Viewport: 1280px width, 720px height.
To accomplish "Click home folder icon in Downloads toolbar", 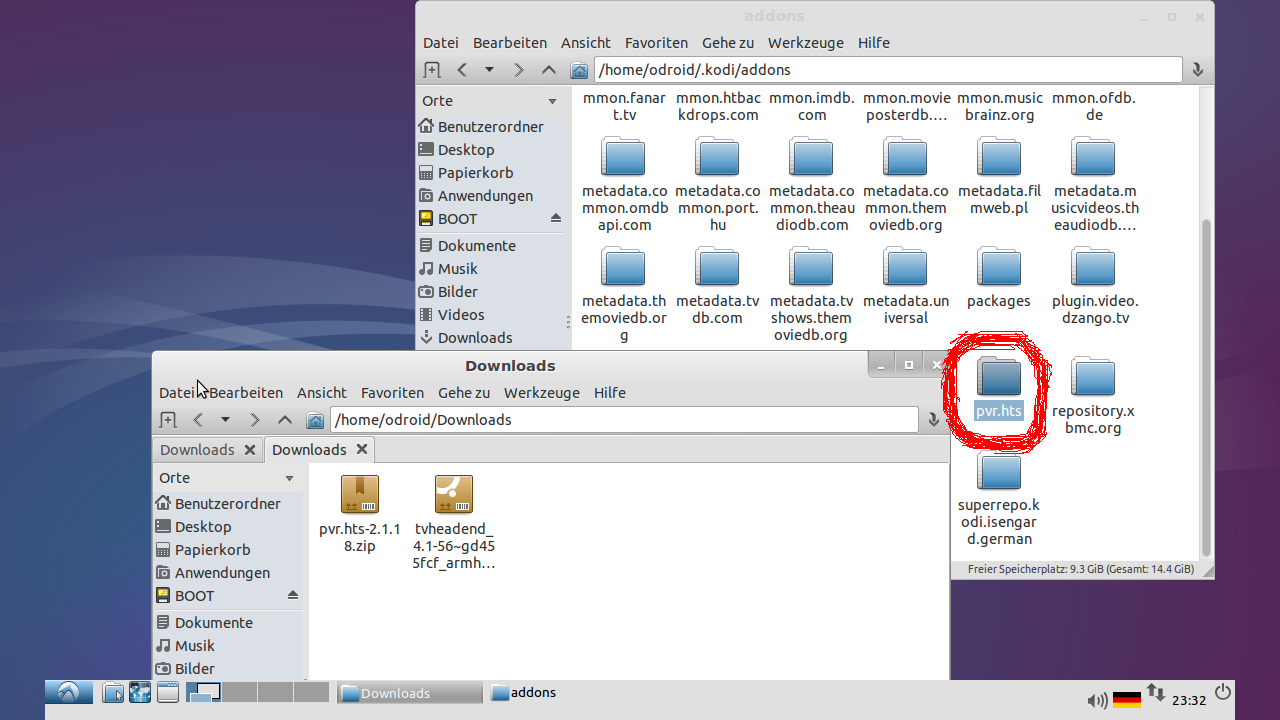I will [315, 420].
